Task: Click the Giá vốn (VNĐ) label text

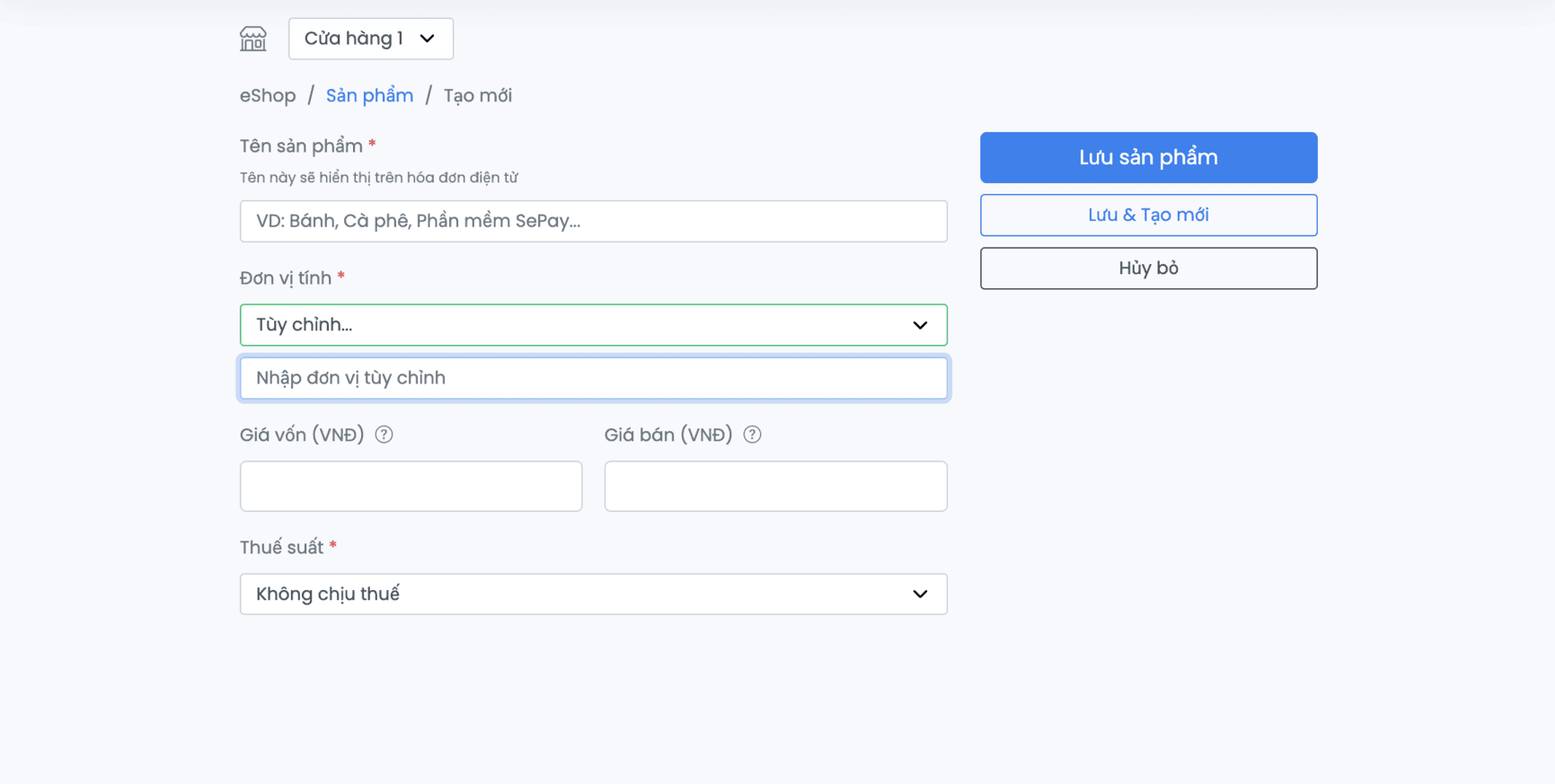Action: coord(302,435)
